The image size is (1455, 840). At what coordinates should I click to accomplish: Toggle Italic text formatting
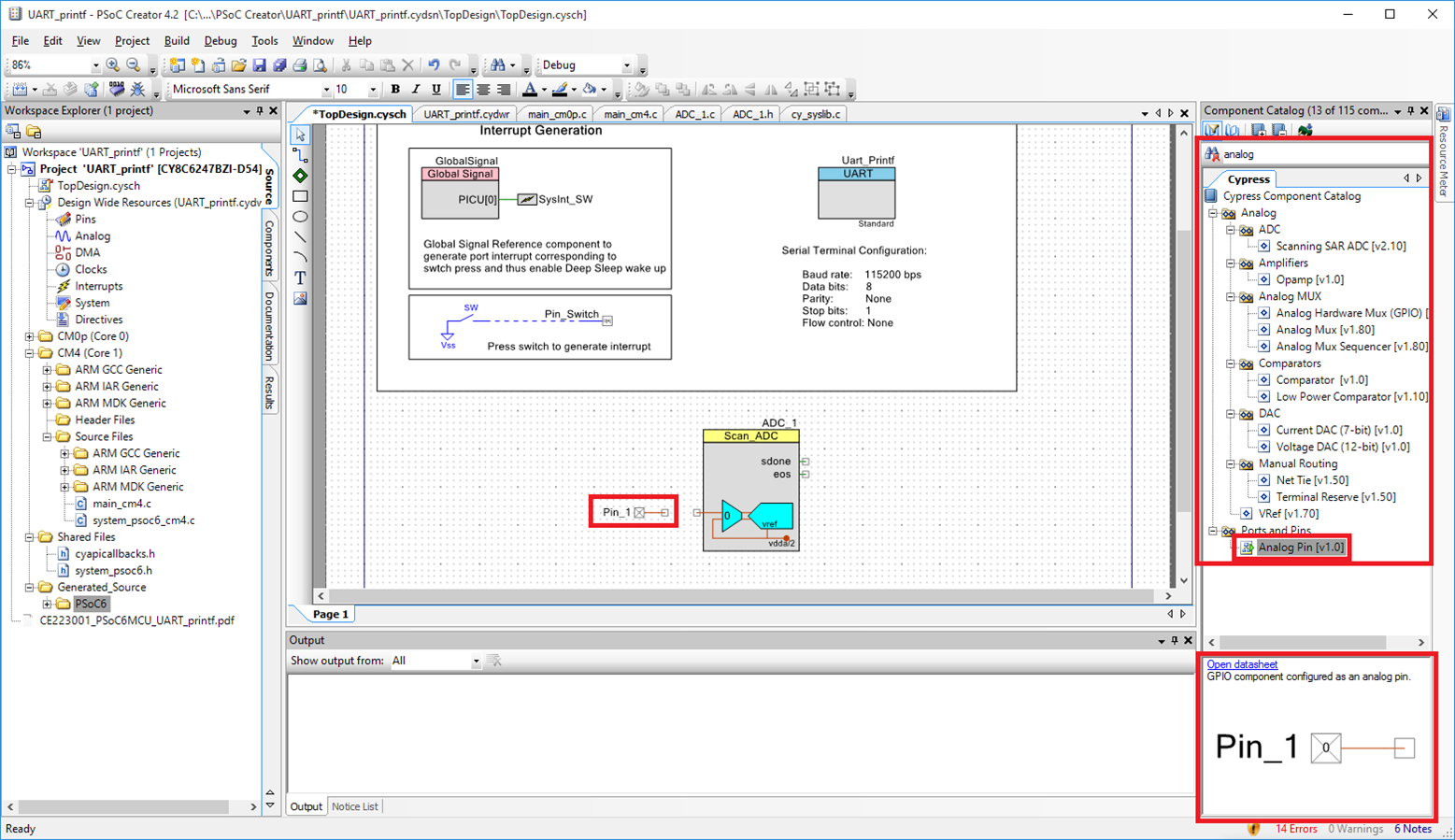coord(416,90)
